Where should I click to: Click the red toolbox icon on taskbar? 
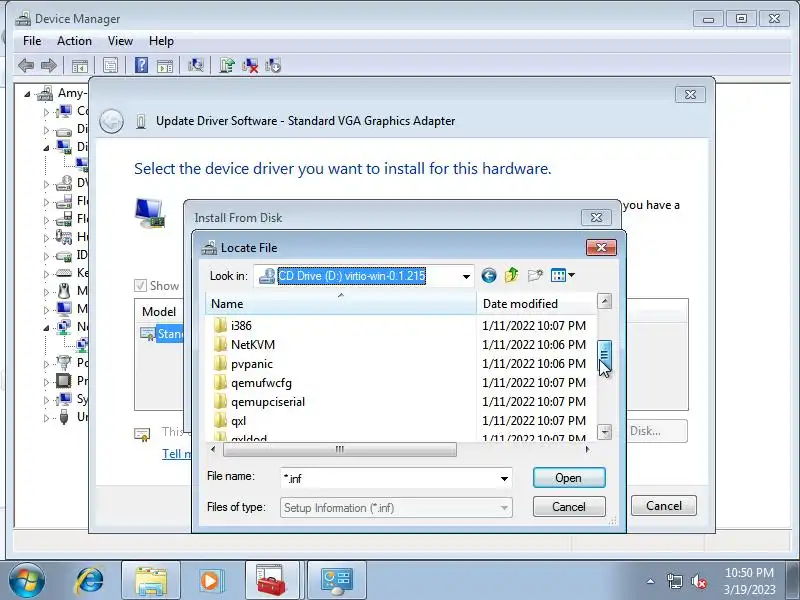click(x=271, y=581)
